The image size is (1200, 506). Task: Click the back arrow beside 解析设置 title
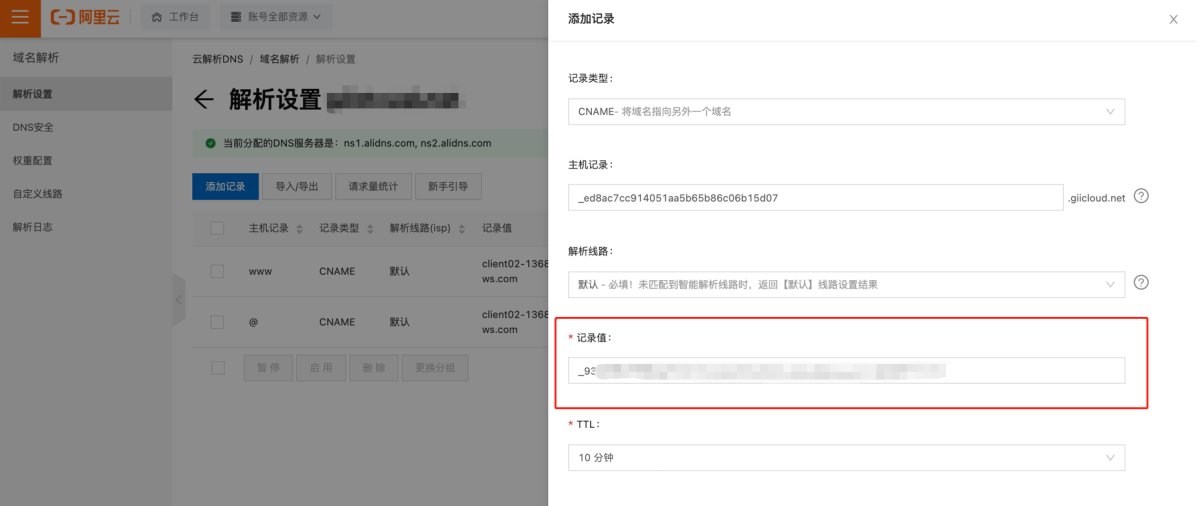click(204, 99)
